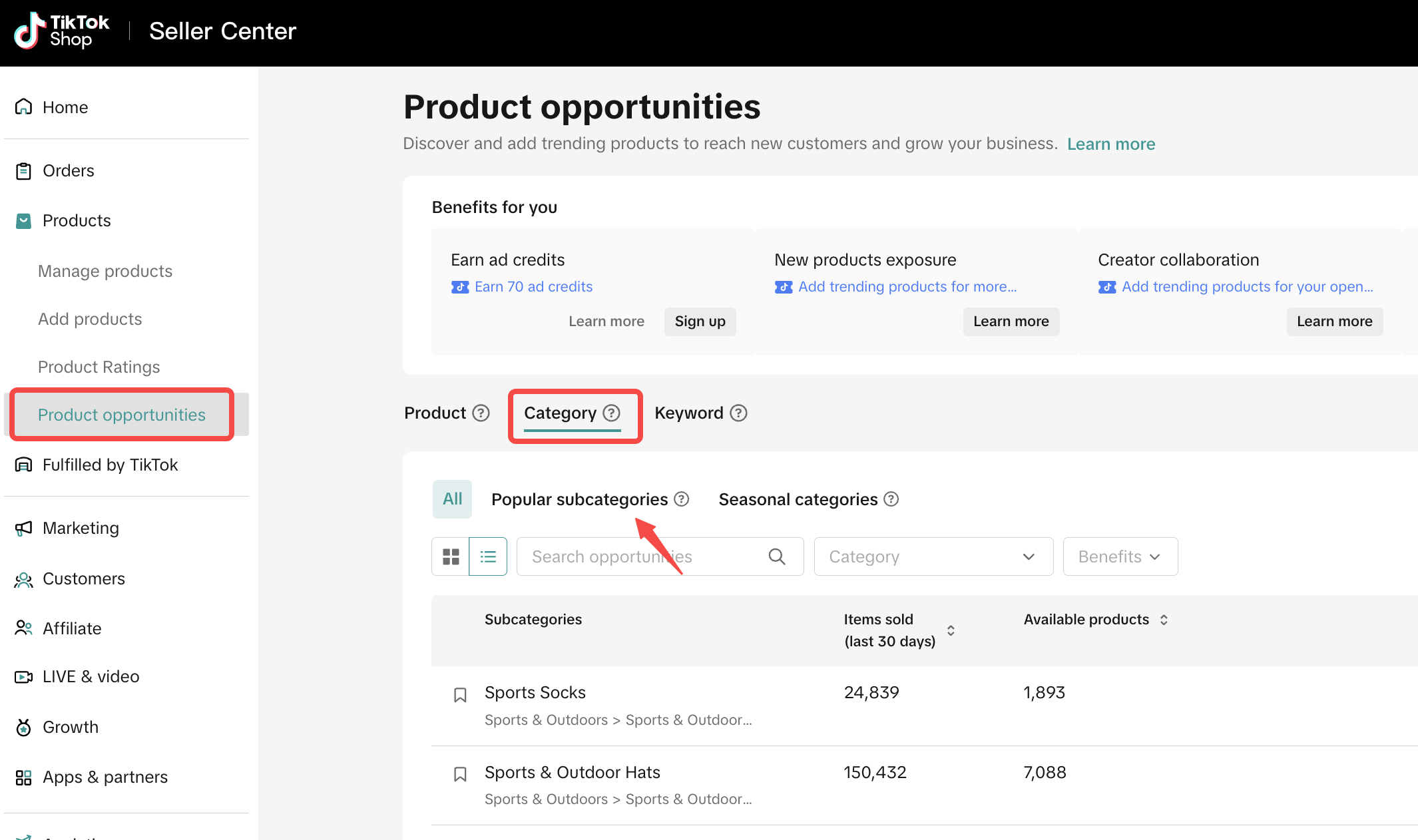Image resolution: width=1418 pixels, height=840 pixels.
Task: Click the info icon next to Popular subcategories
Action: pos(681,499)
